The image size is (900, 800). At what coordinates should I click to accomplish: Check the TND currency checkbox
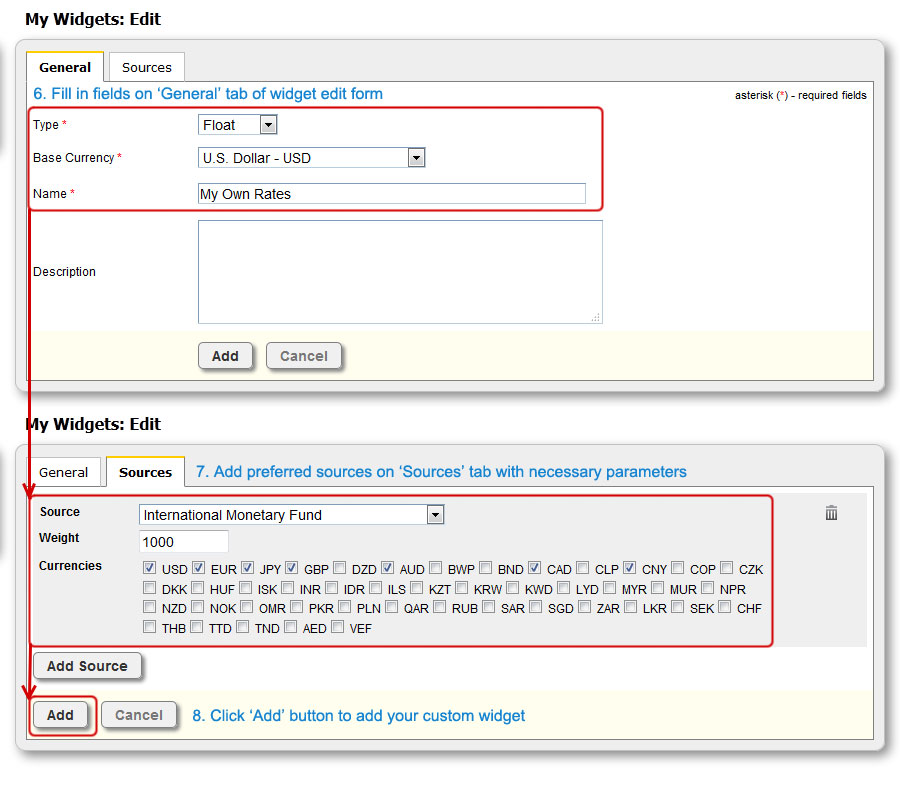243,627
